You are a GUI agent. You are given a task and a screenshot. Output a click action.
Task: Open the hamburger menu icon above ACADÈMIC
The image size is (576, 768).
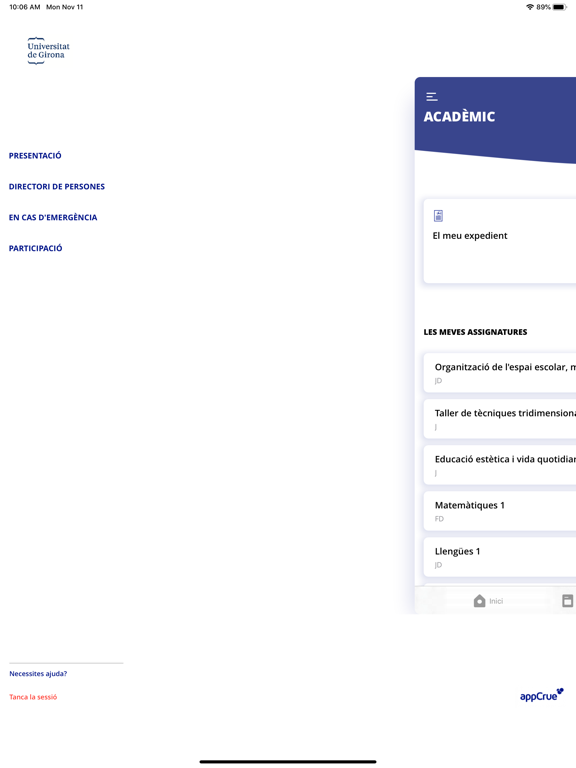432,96
